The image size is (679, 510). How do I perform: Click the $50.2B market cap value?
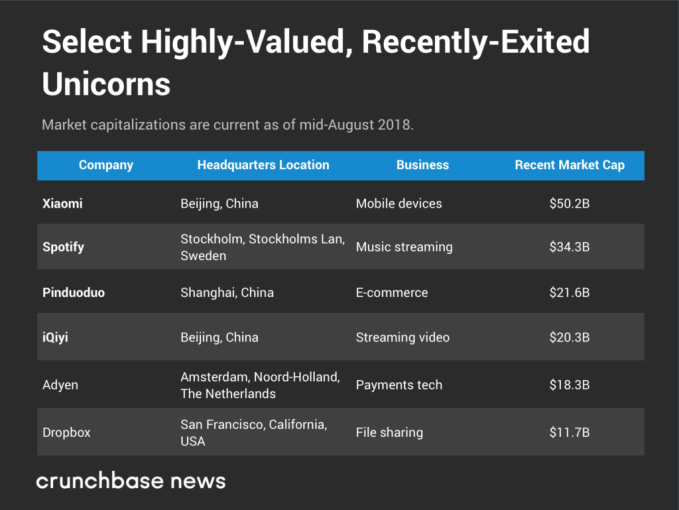click(x=569, y=203)
